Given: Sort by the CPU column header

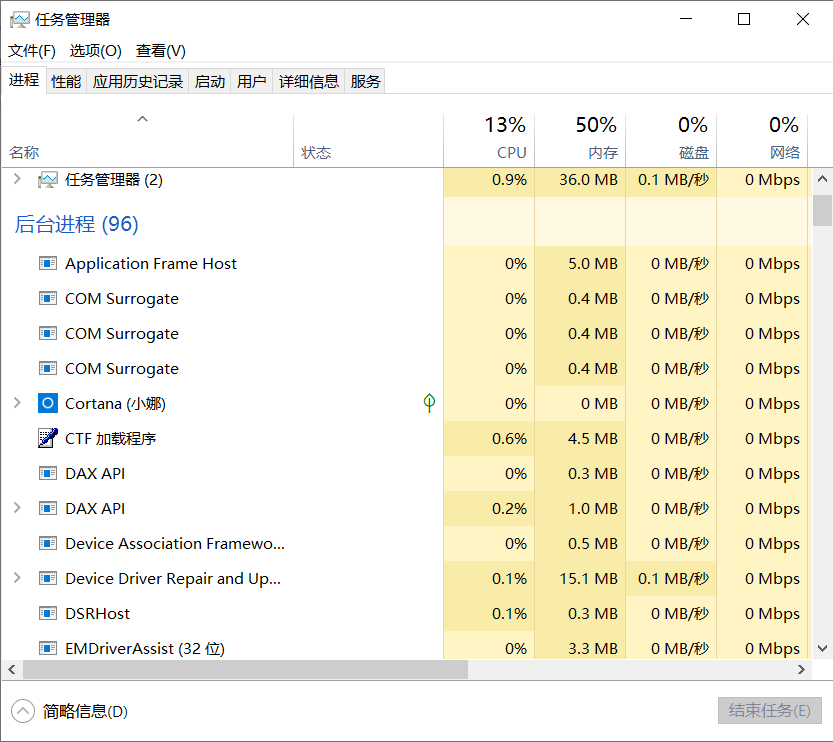Looking at the screenshot, I should (489, 141).
